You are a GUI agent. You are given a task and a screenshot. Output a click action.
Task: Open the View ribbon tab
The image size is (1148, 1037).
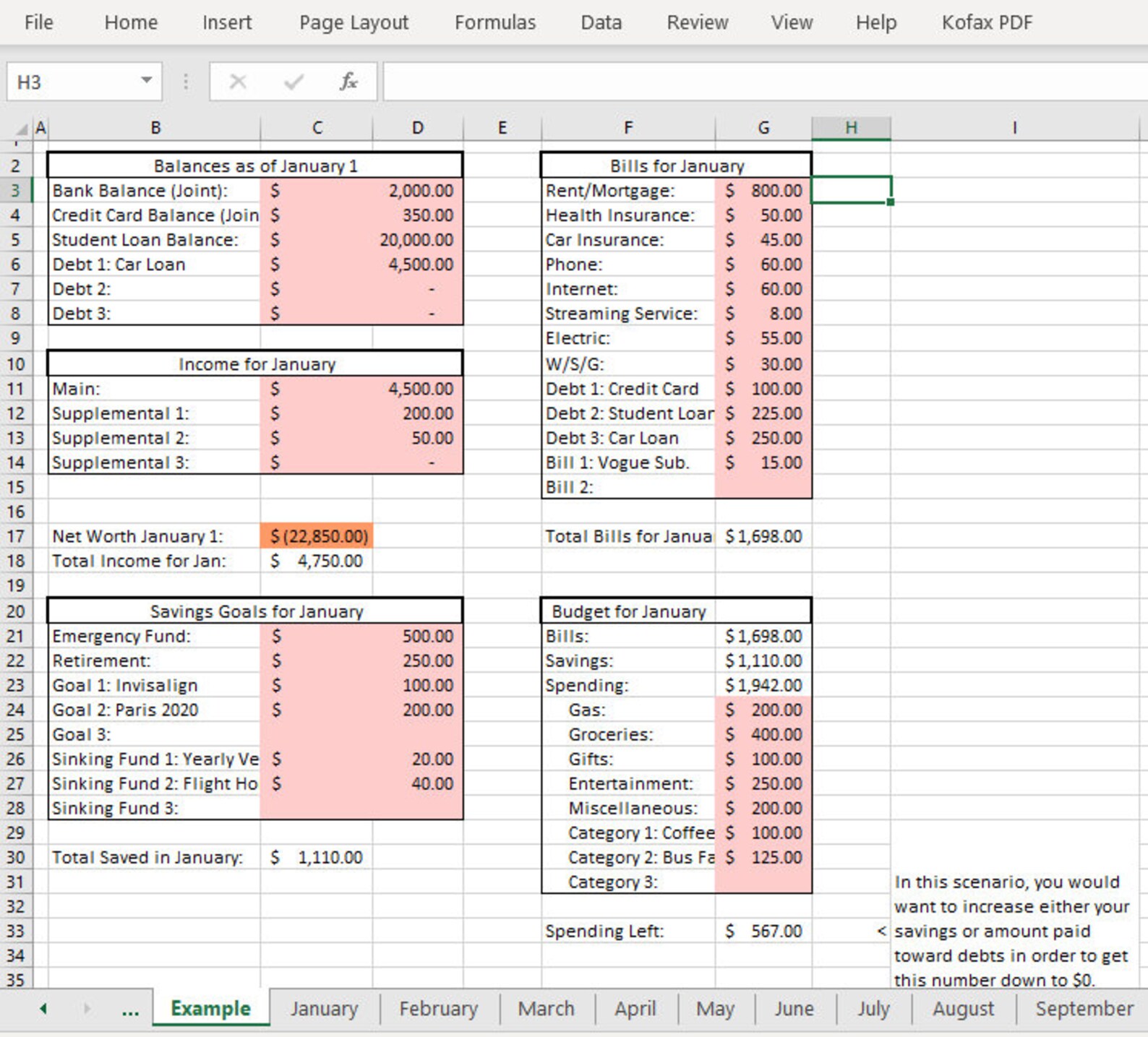point(792,22)
